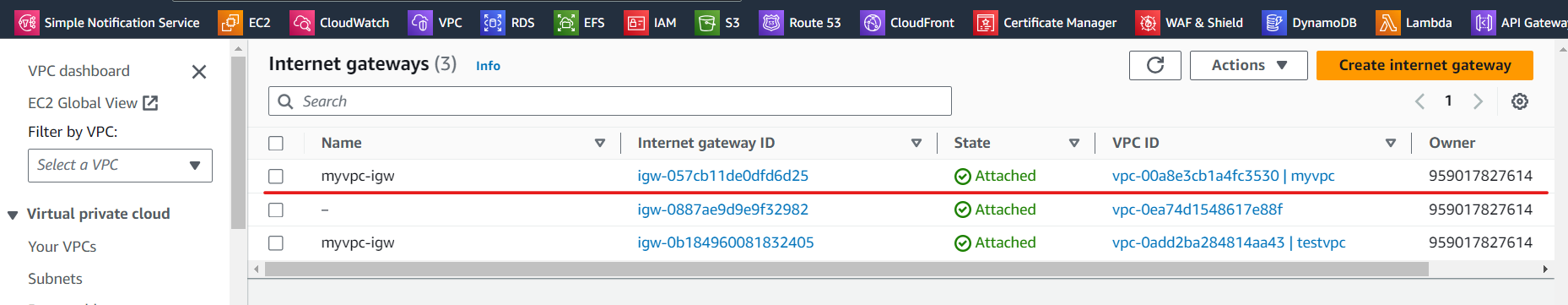Open Route 53 service shortcut
1568x305 pixels.
[800, 23]
